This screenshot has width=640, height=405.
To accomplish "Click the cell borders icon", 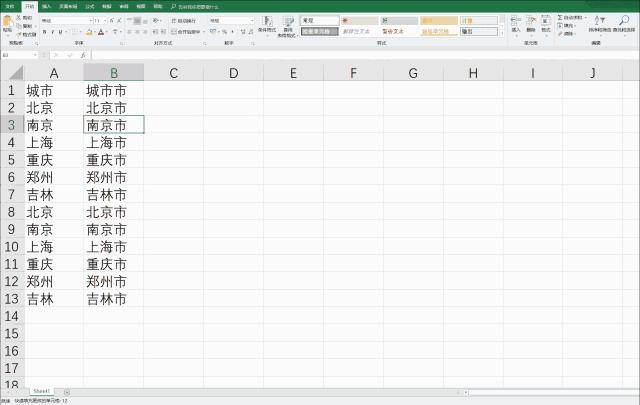I will click(75, 32).
